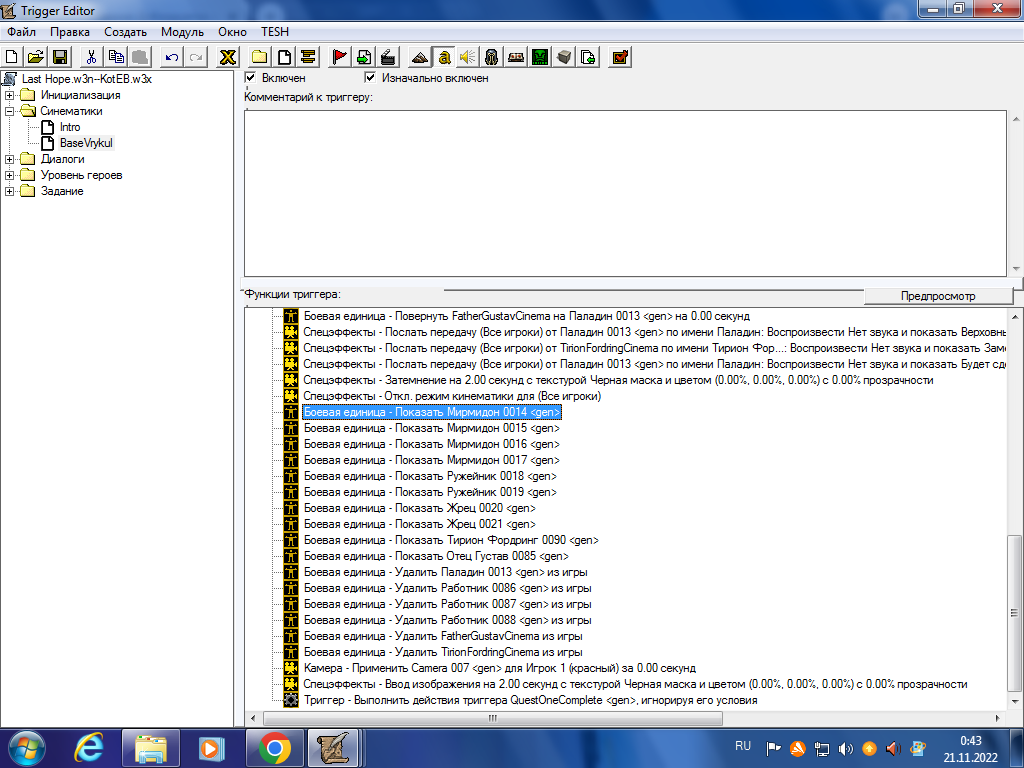Image resolution: width=1024 pixels, height=768 pixels.
Task: Collapse the Синематики folder
Action: click(9, 111)
